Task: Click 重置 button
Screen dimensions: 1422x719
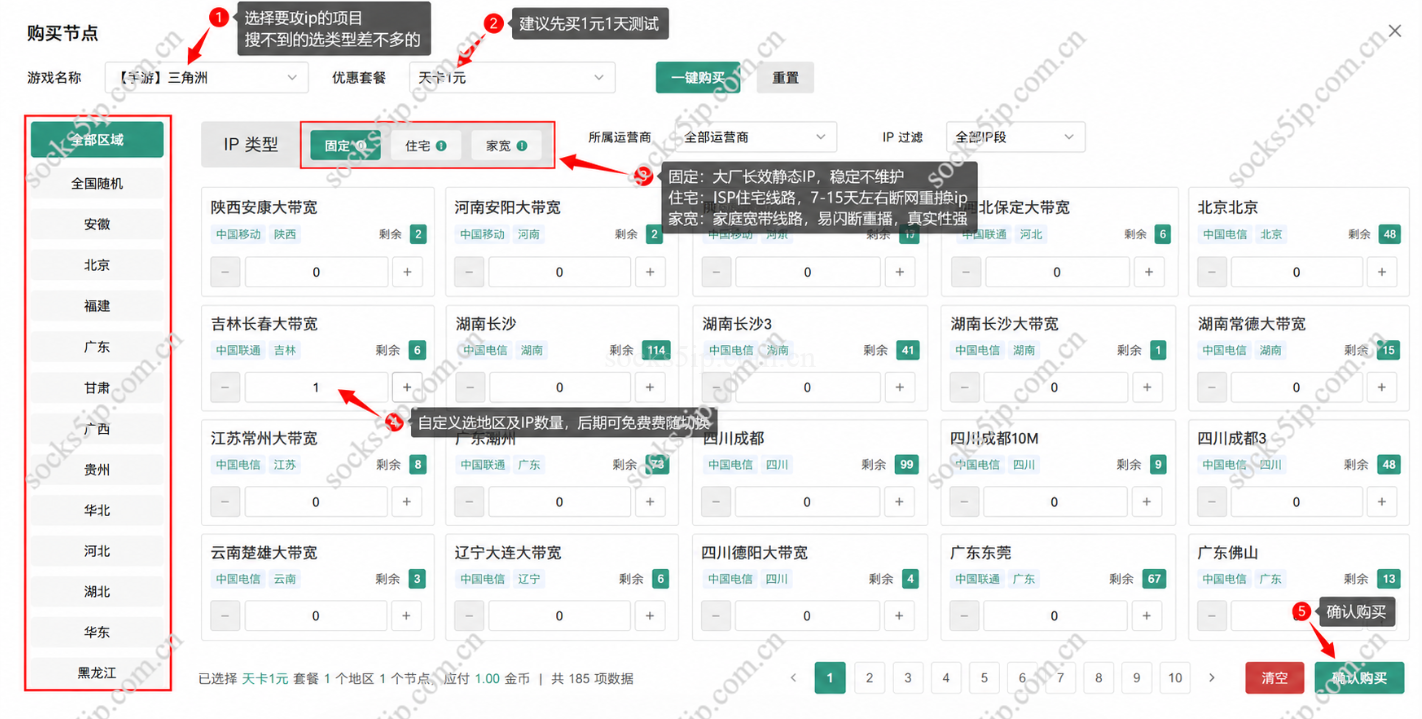Action: pos(785,78)
